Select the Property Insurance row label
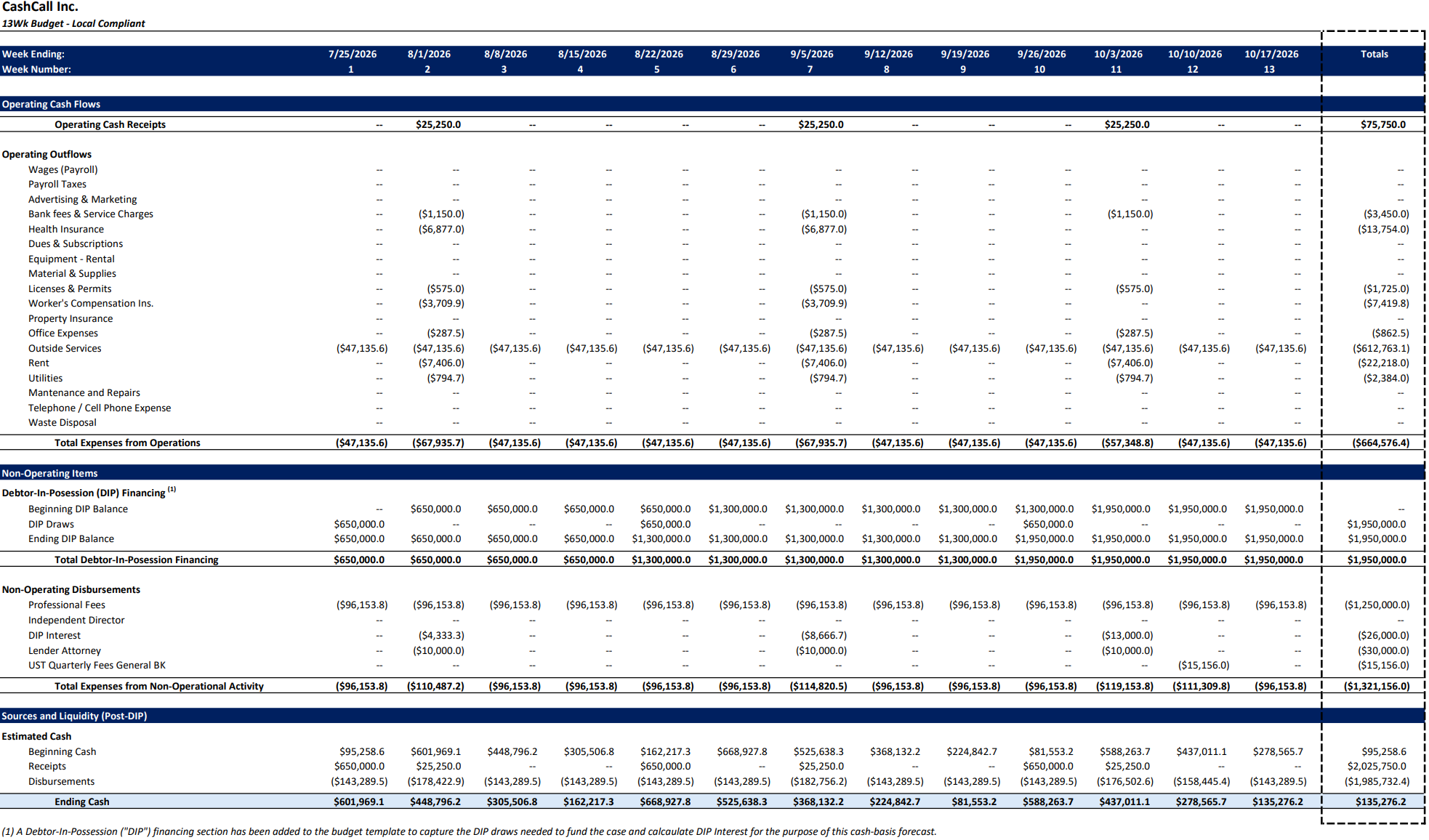 point(71,318)
